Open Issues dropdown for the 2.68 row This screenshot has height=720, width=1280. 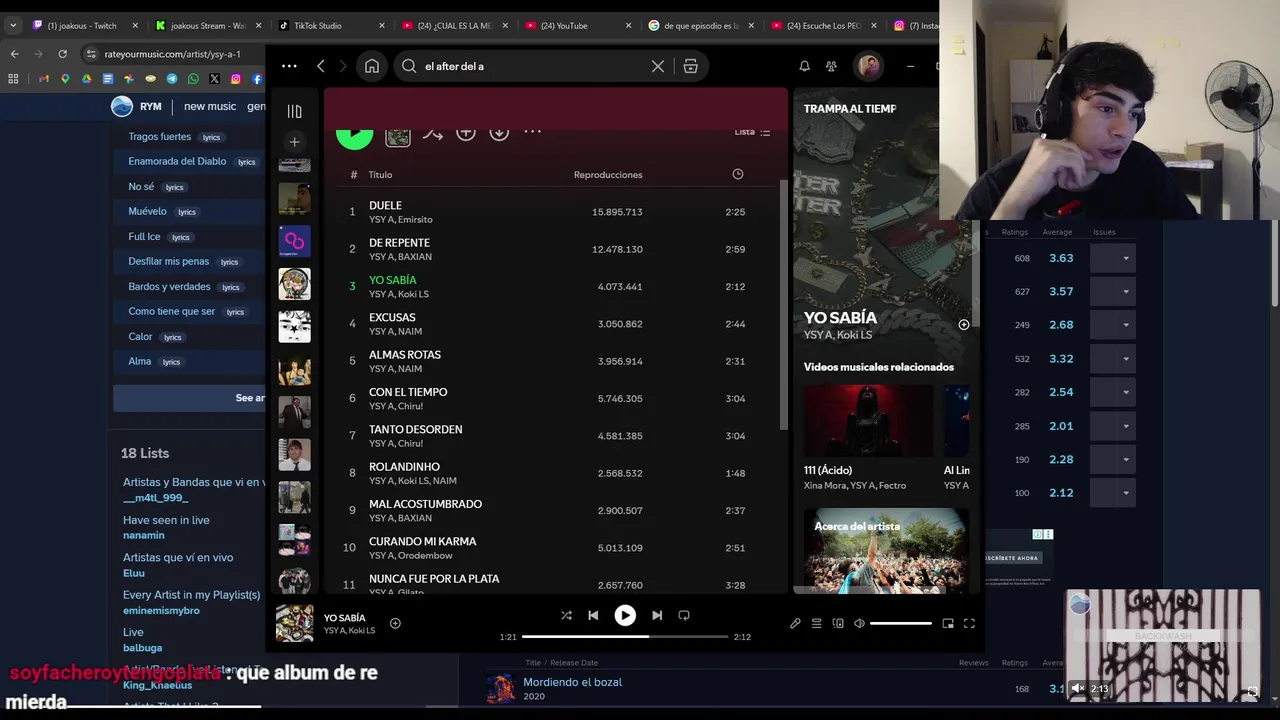click(x=1113, y=325)
